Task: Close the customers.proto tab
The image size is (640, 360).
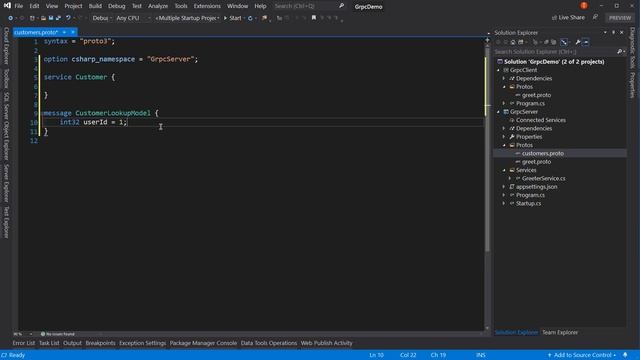Action: [x=73, y=32]
